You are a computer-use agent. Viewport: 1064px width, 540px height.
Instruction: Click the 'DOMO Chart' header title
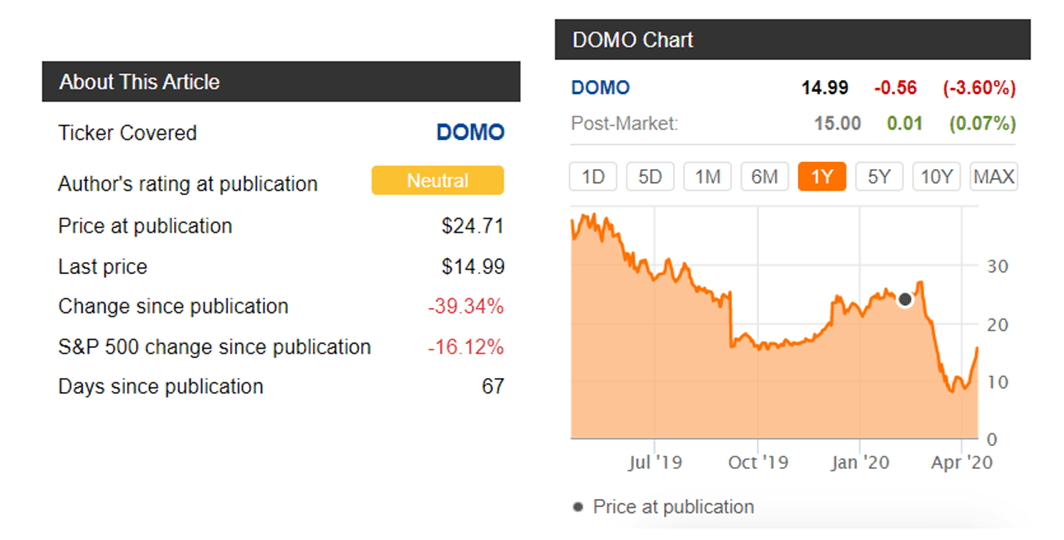tap(632, 40)
